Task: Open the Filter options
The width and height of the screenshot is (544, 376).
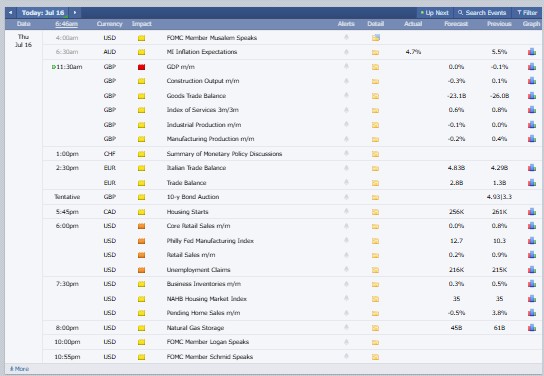Action: tap(527, 13)
